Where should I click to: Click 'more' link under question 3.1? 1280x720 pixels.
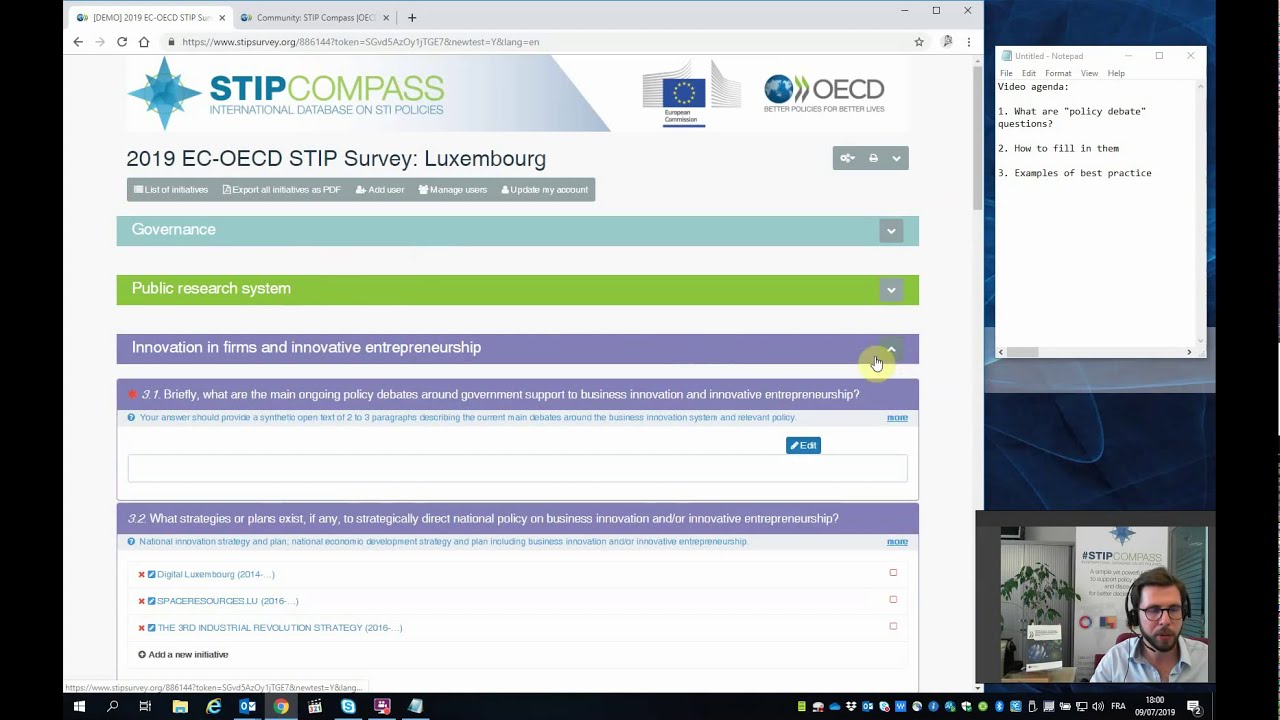pos(897,418)
